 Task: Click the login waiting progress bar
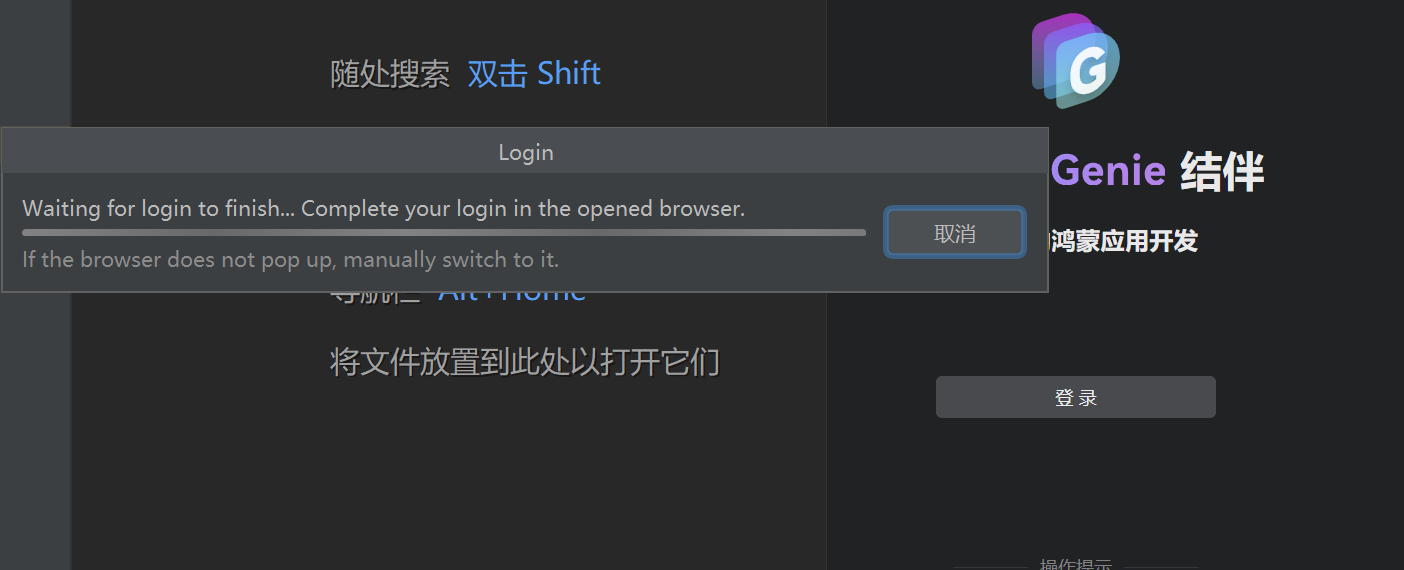pos(444,233)
